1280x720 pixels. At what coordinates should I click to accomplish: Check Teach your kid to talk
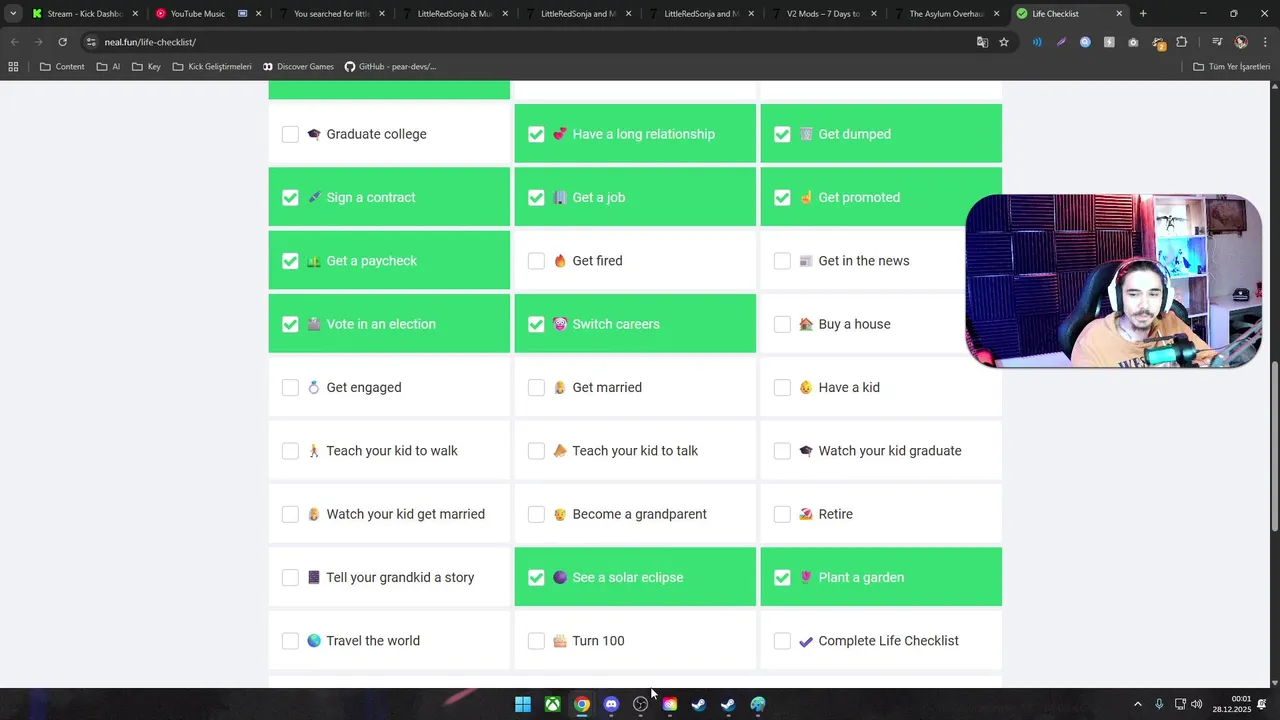(x=536, y=451)
